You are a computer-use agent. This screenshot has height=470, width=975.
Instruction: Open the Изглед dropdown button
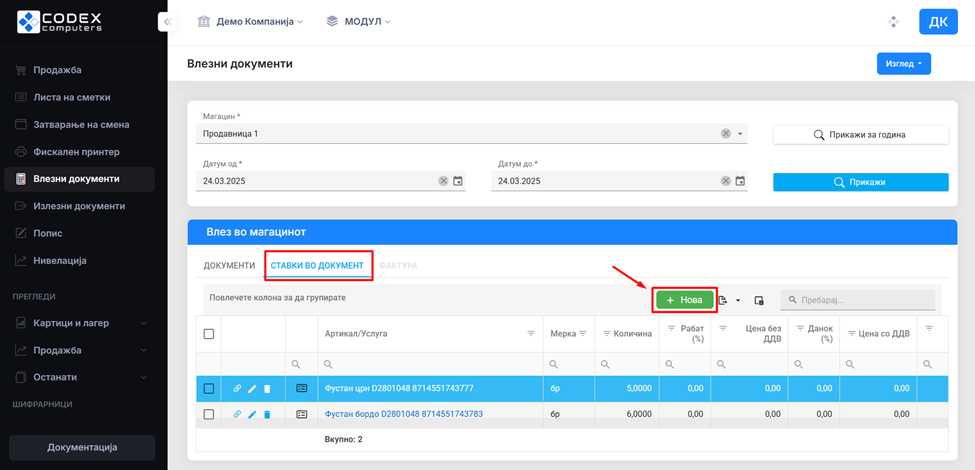point(903,64)
